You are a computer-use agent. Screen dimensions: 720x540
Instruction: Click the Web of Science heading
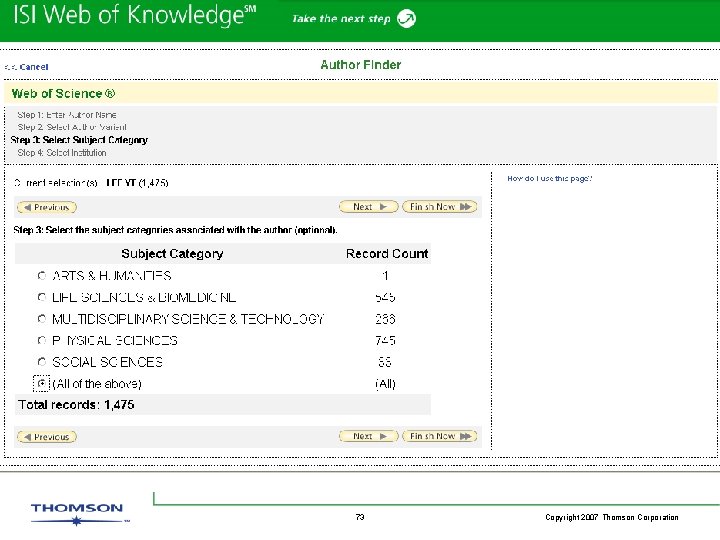click(x=63, y=94)
